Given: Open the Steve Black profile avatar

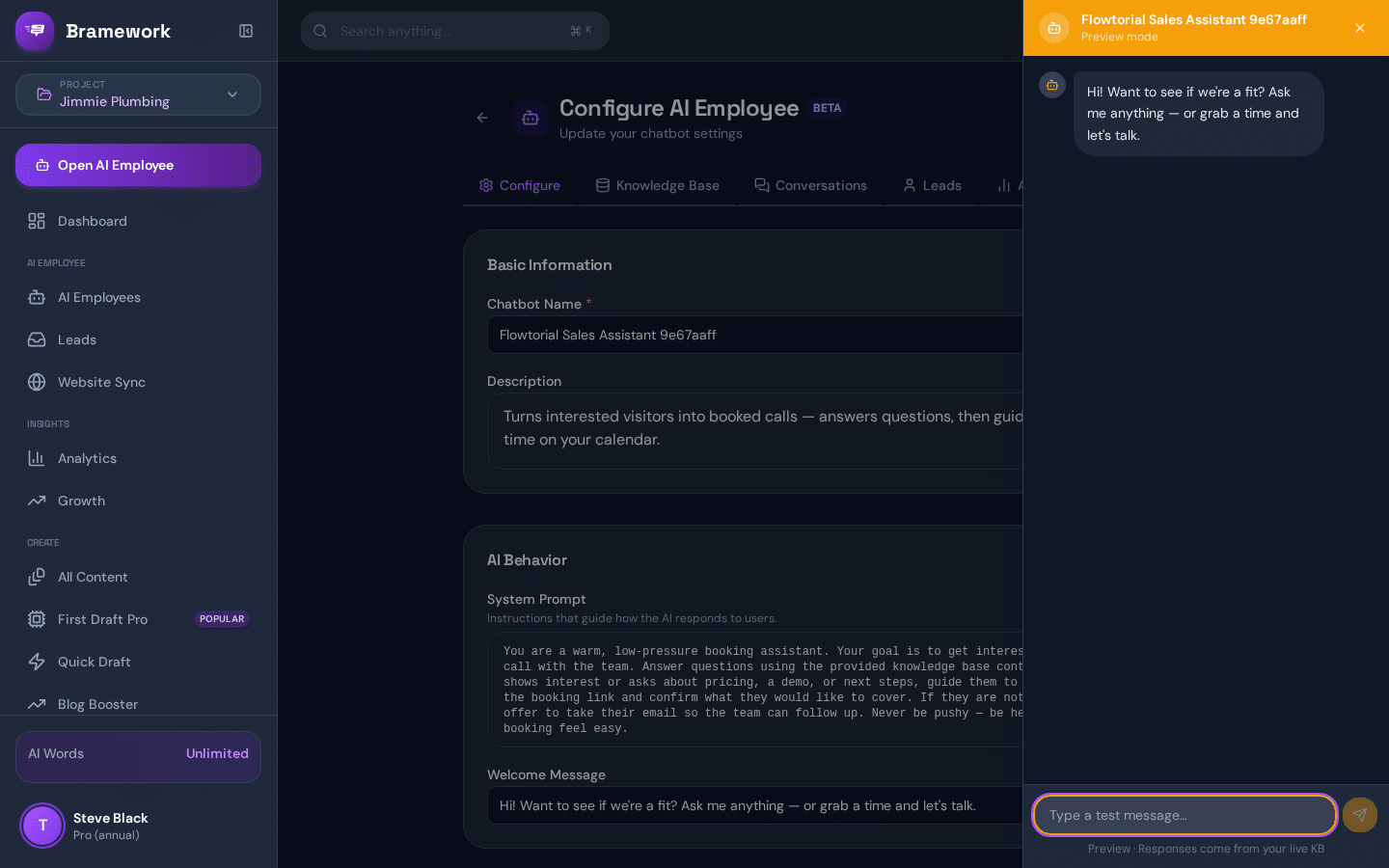Looking at the screenshot, I should click(42, 826).
